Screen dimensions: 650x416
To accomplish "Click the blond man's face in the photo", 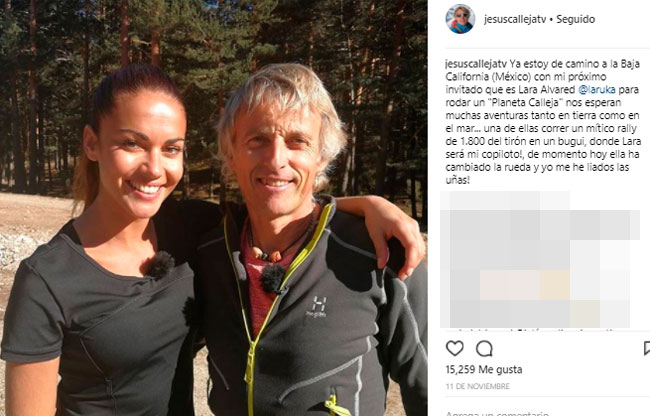I will [275, 158].
